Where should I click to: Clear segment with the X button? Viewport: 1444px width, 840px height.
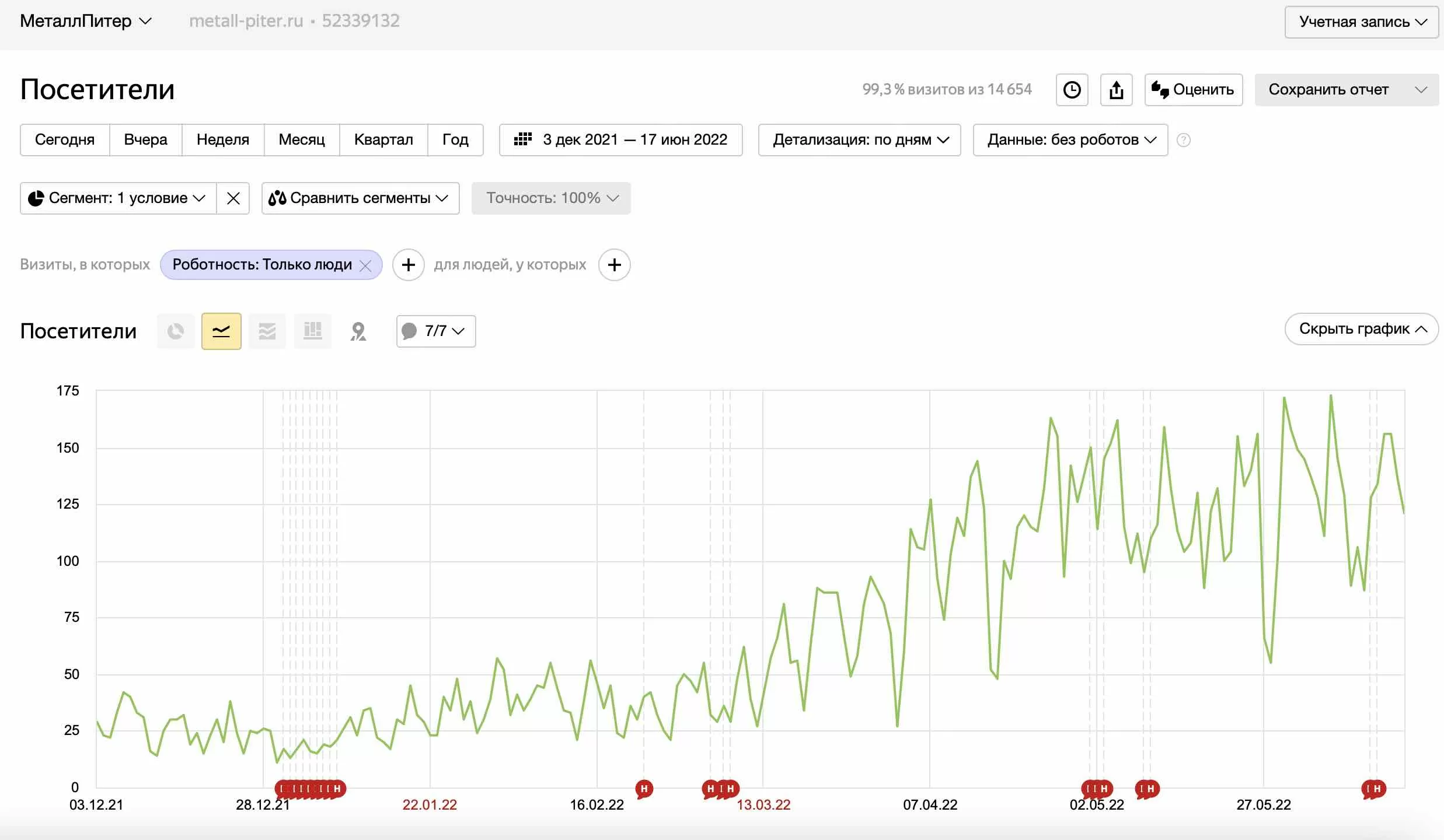click(x=233, y=198)
